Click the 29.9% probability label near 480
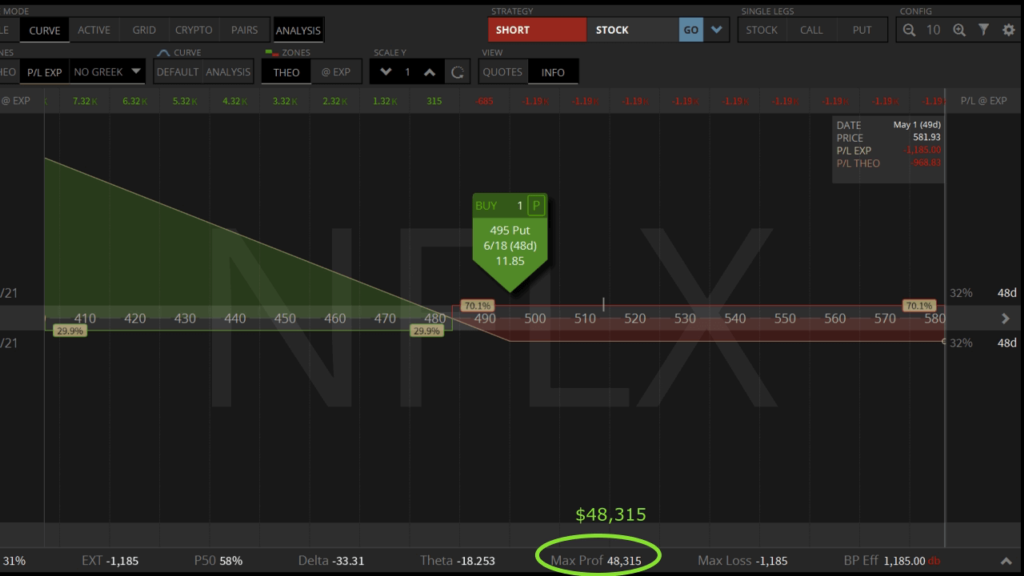The height and width of the screenshot is (576, 1024). coord(426,331)
